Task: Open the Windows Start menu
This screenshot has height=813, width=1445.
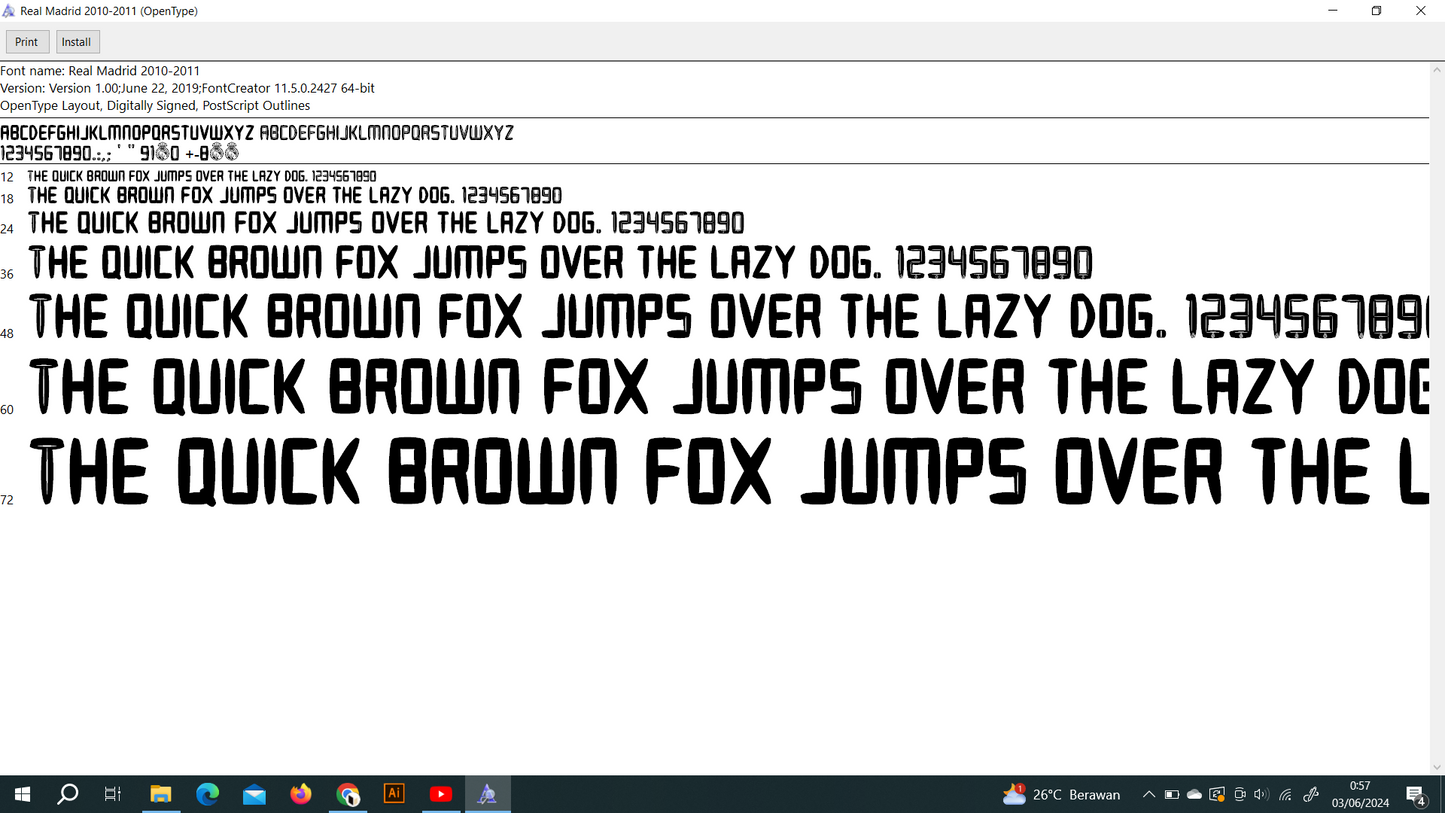Action: point(22,794)
